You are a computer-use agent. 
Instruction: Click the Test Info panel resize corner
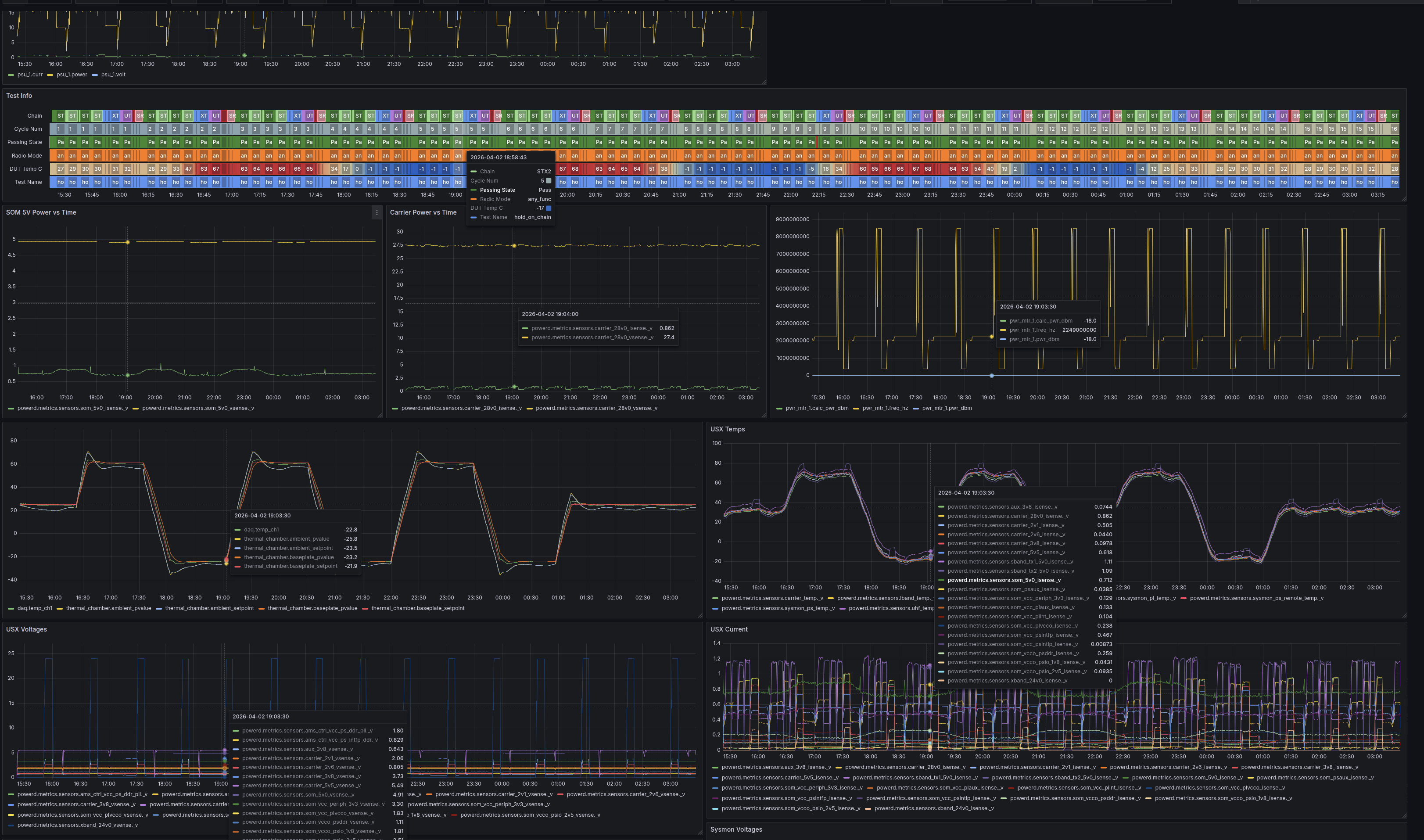coord(1404,199)
